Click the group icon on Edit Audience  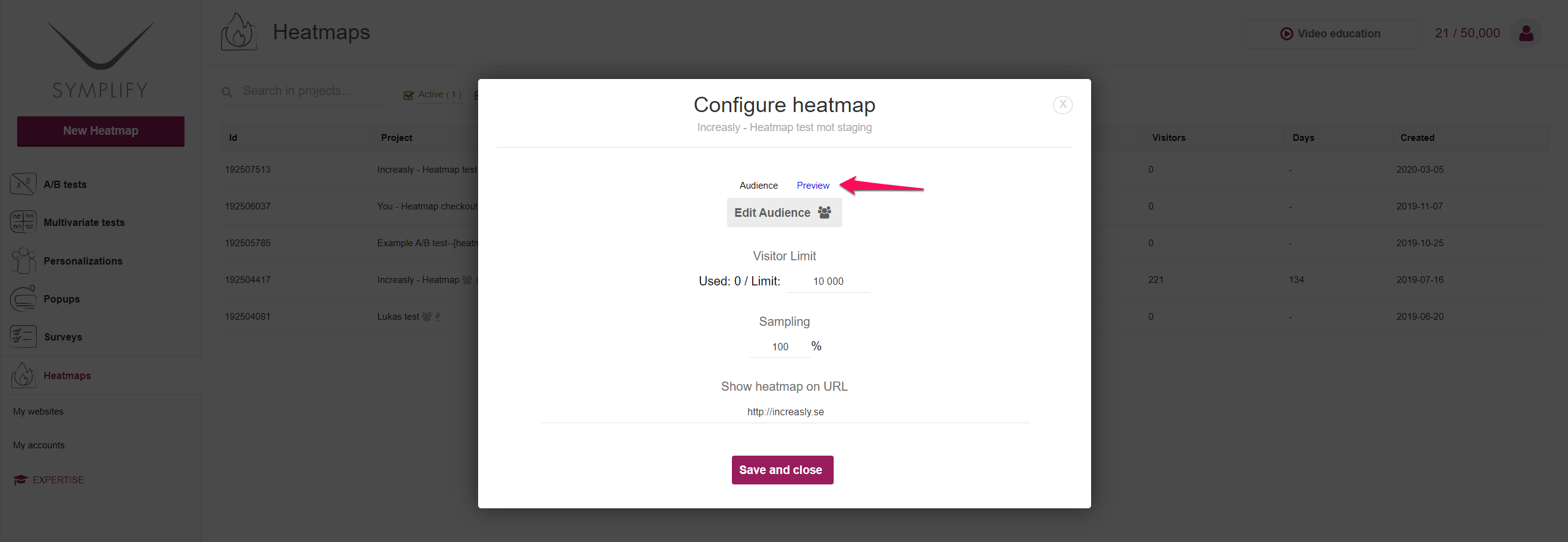824,213
